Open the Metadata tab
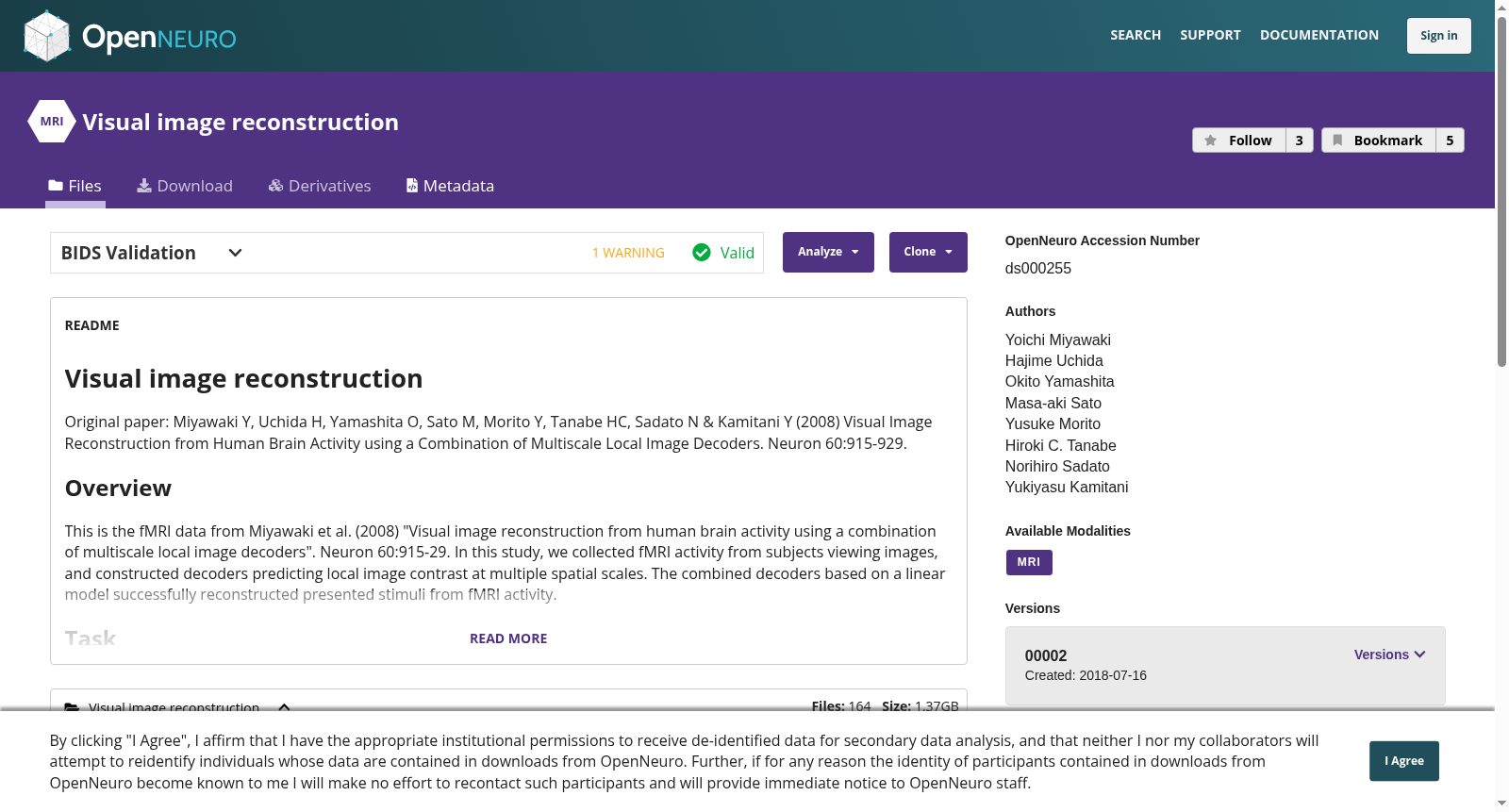The width and height of the screenshot is (1509, 812). [450, 186]
